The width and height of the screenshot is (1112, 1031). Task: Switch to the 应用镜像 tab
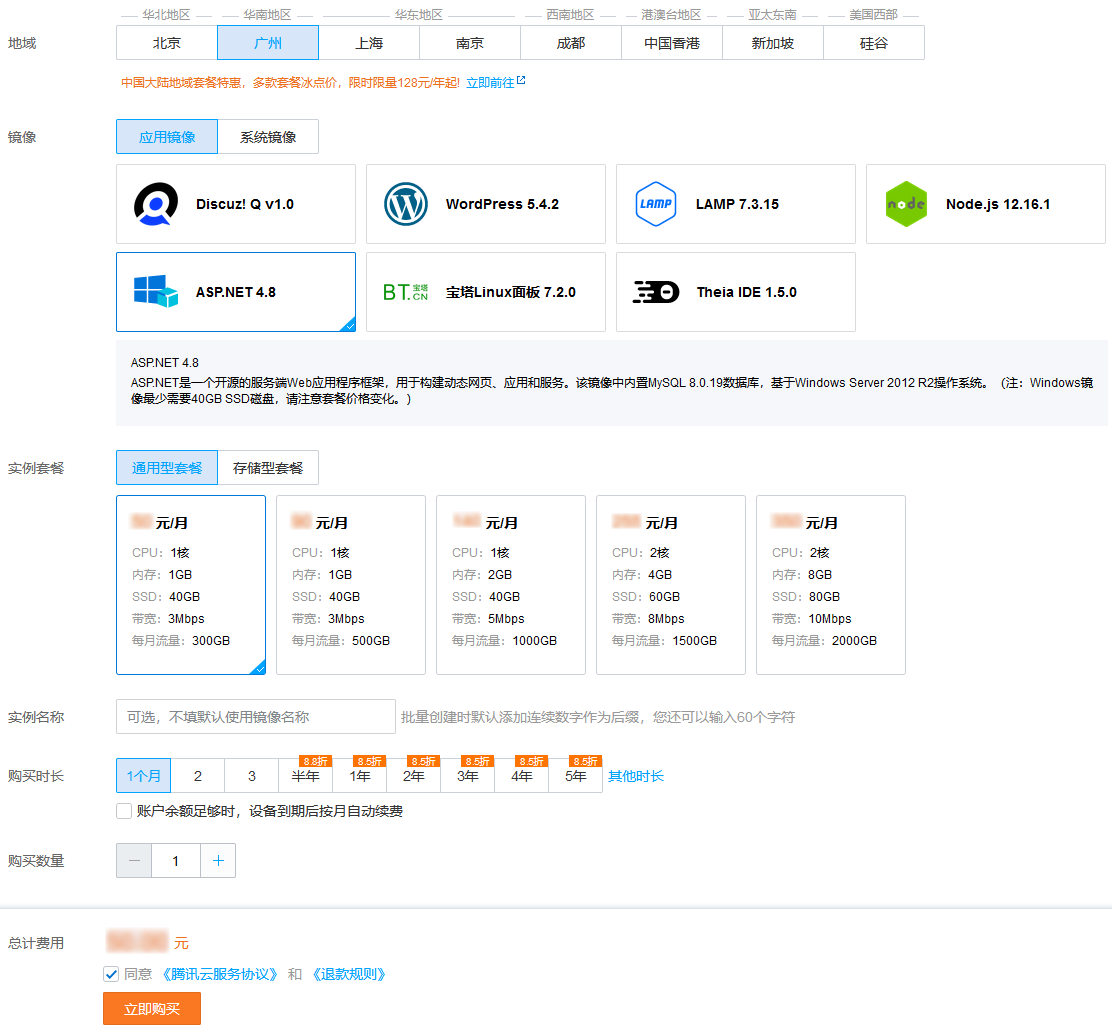click(167, 136)
